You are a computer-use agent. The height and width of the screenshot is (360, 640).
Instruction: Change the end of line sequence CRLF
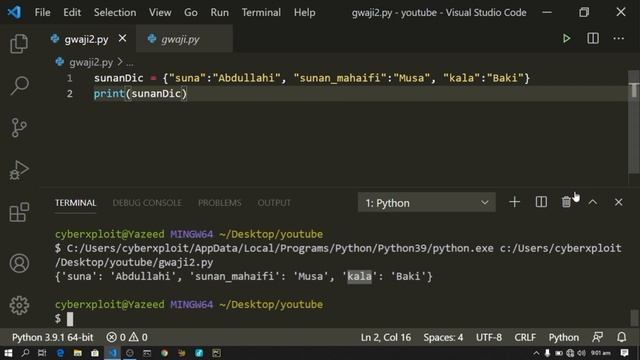(x=525, y=338)
